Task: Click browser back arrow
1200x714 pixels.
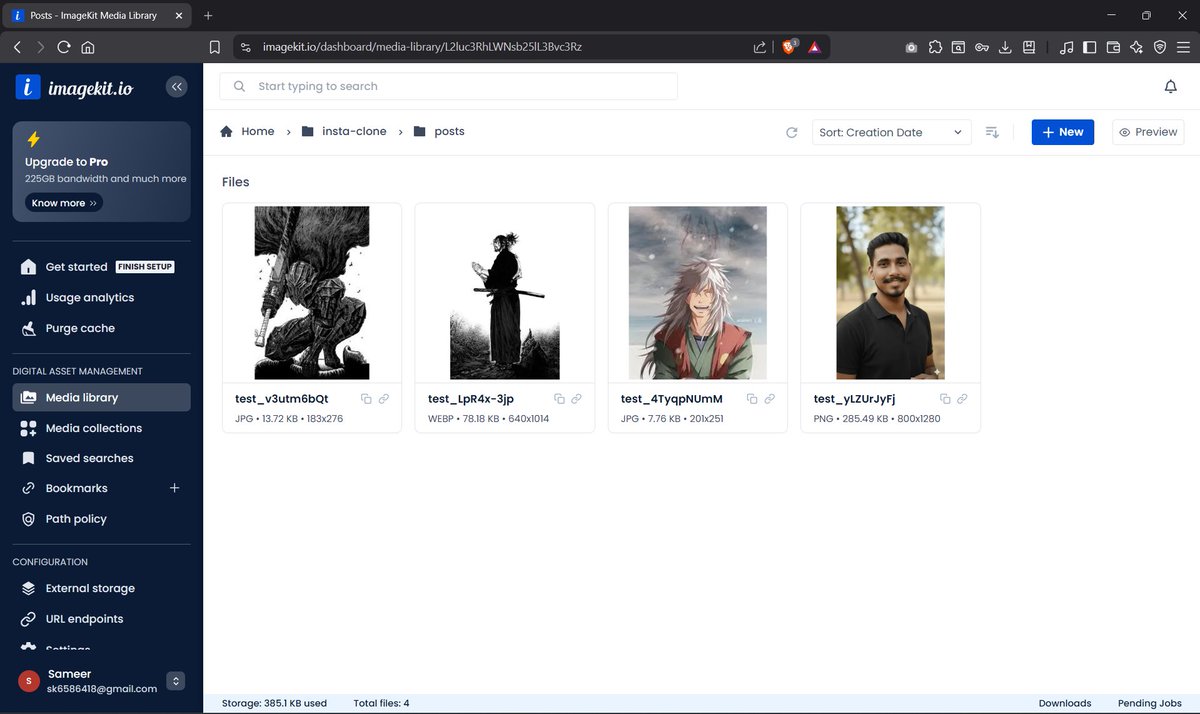Action: [x=17, y=47]
